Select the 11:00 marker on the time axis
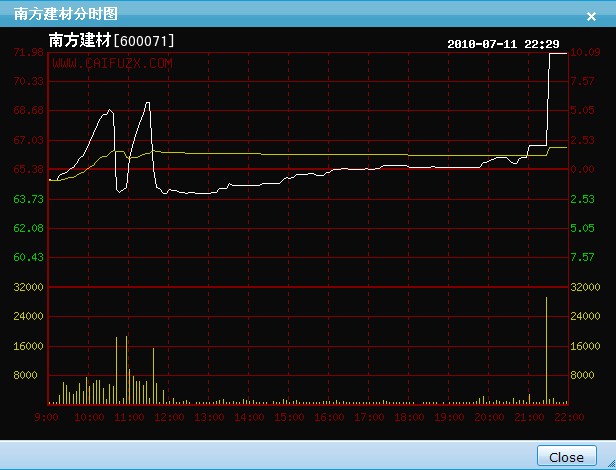The image size is (616, 470). (127, 416)
